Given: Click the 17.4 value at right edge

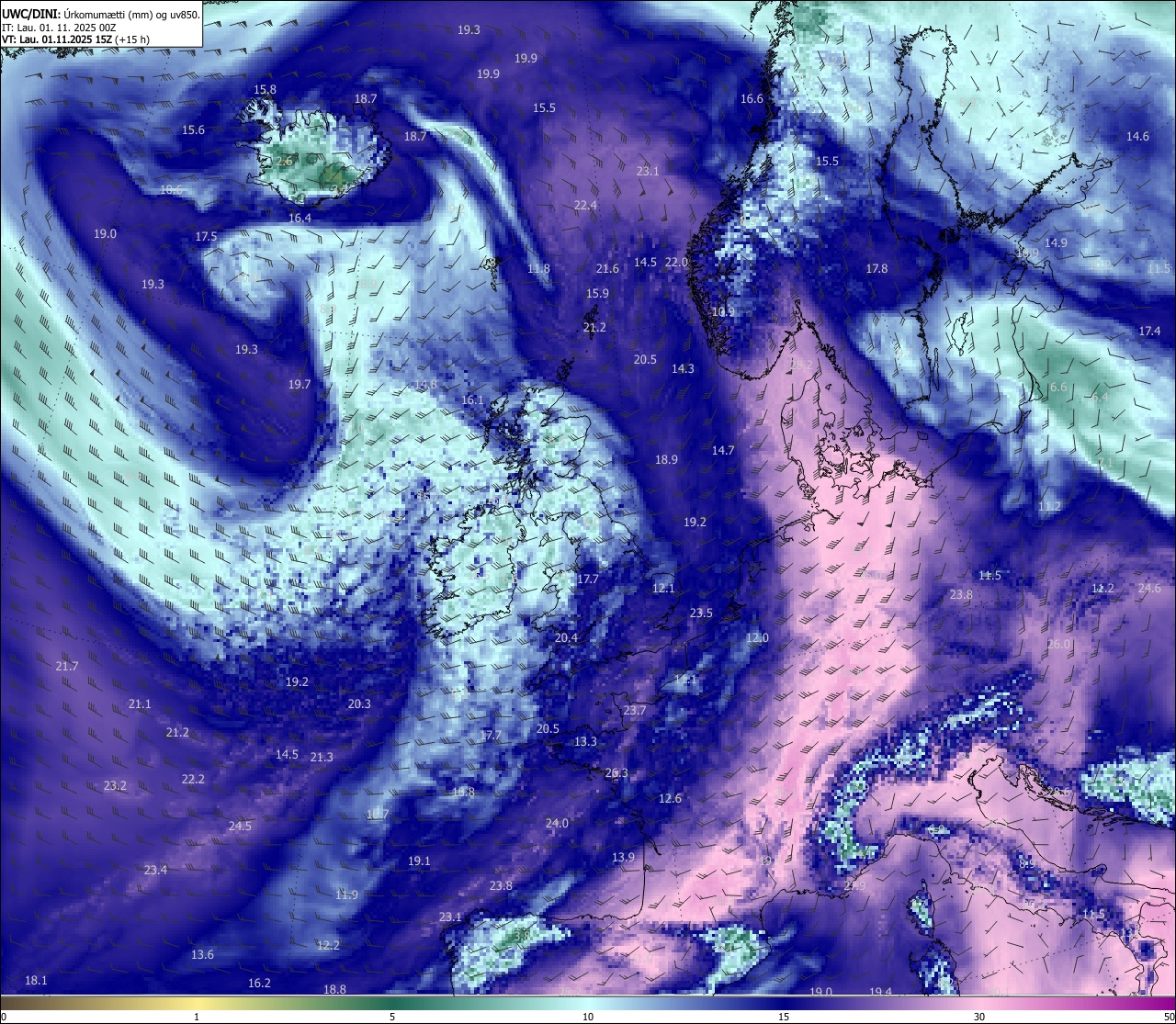Looking at the screenshot, I should (x=1149, y=331).
